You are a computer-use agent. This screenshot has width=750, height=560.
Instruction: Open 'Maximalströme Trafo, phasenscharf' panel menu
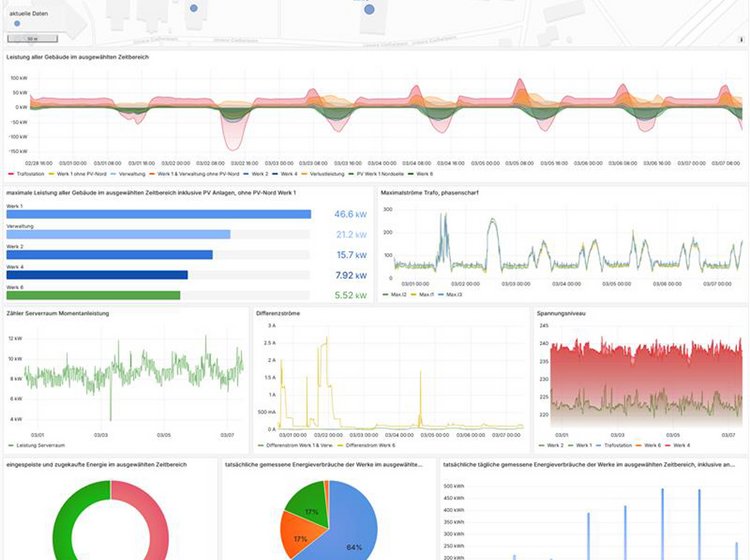430,193
